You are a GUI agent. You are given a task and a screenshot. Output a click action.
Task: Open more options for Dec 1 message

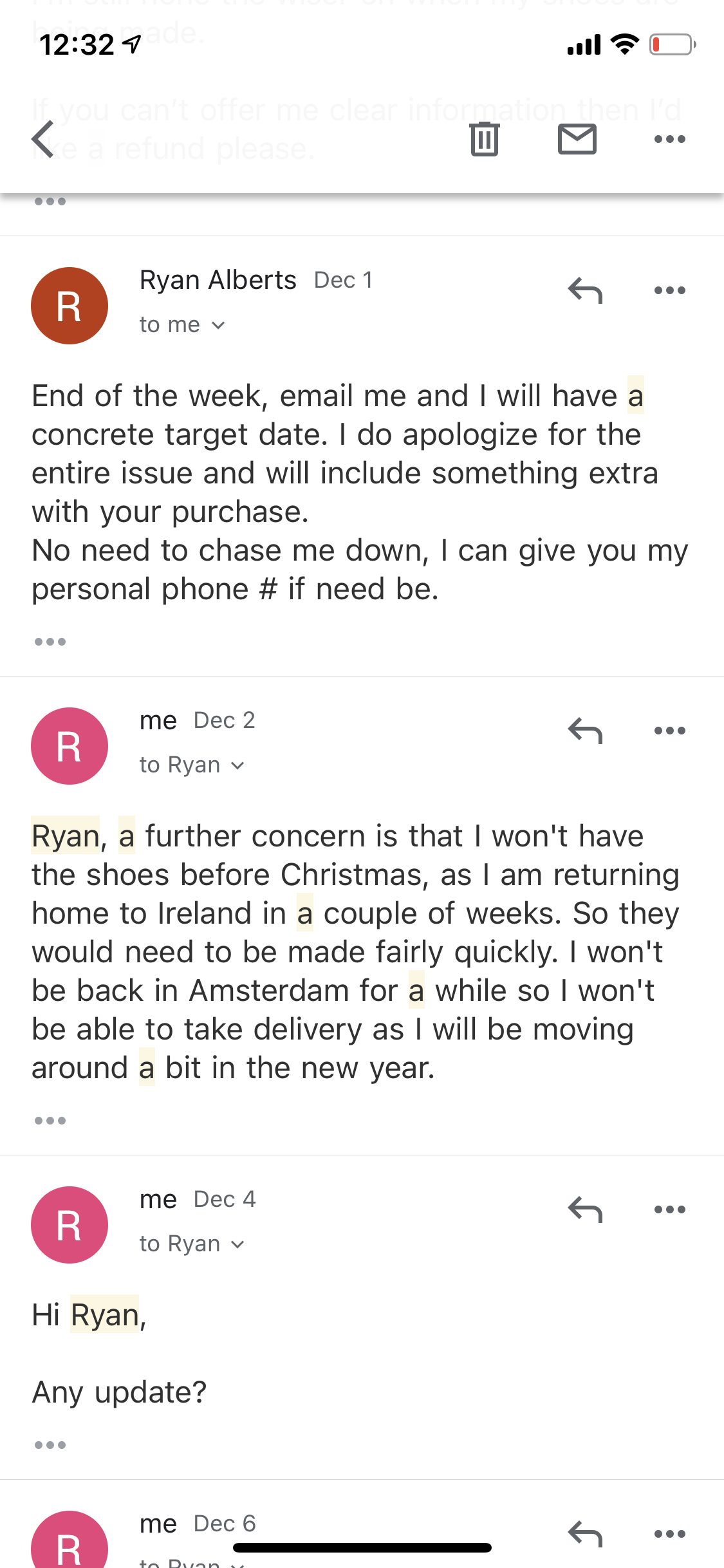pos(669,290)
